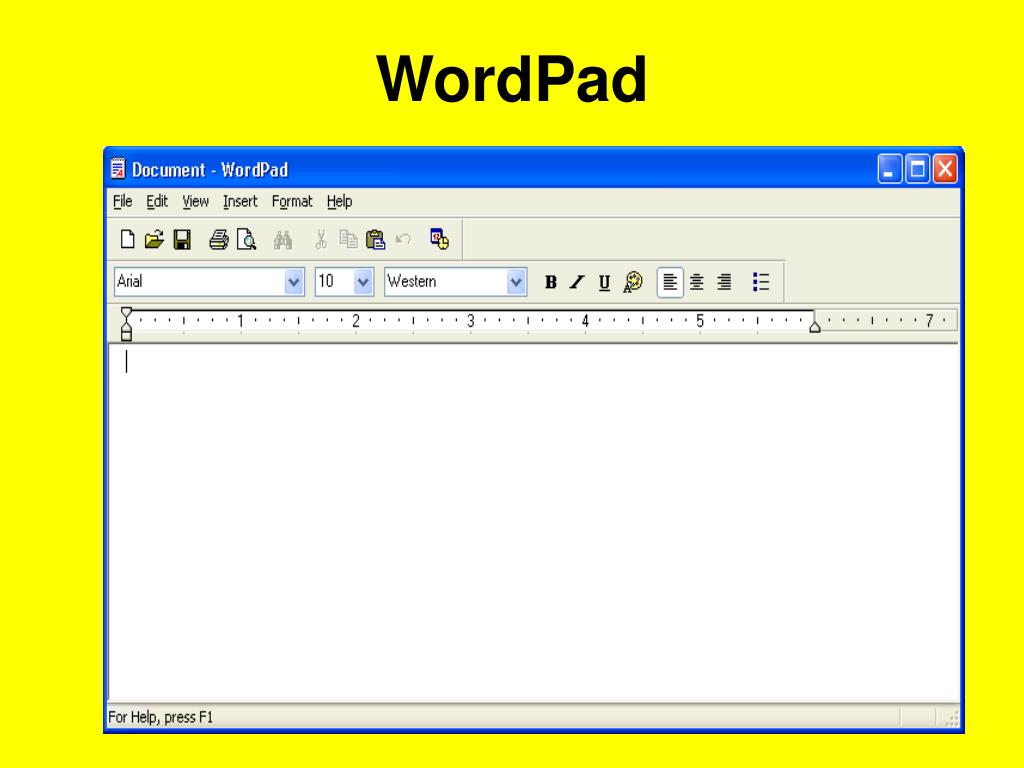Open the File menu

coord(123,201)
